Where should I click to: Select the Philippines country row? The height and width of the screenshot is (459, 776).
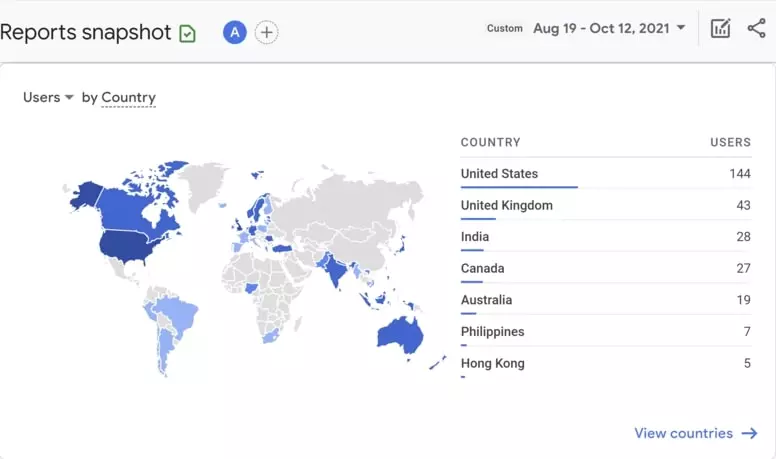coord(606,332)
